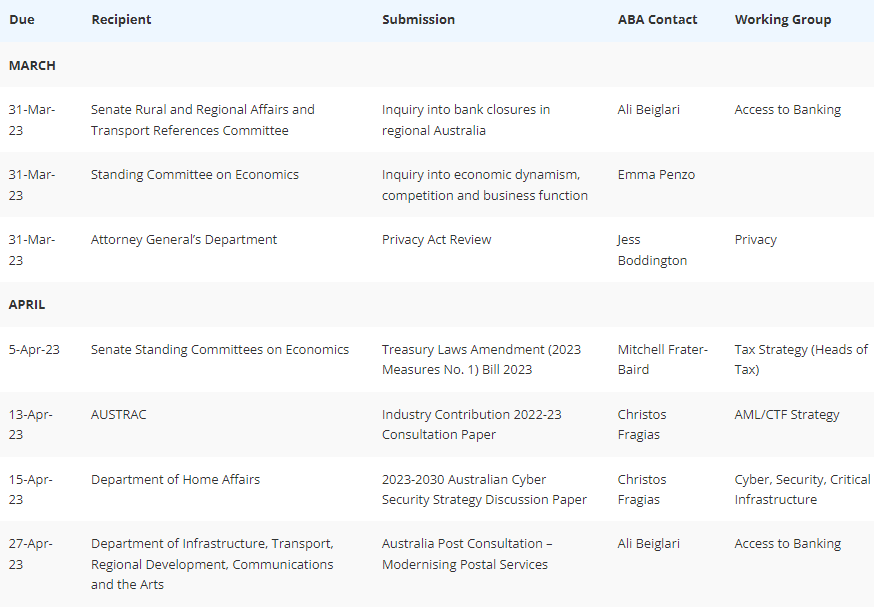Open the Privacy Act Review submission

tap(436, 240)
